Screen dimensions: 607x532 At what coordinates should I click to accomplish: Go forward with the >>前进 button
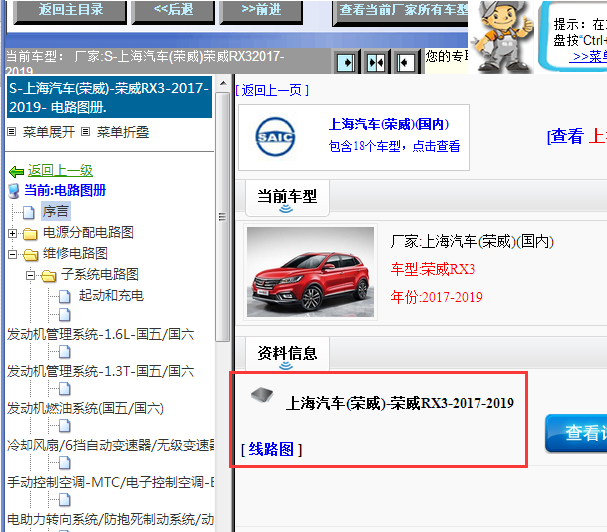(261, 11)
